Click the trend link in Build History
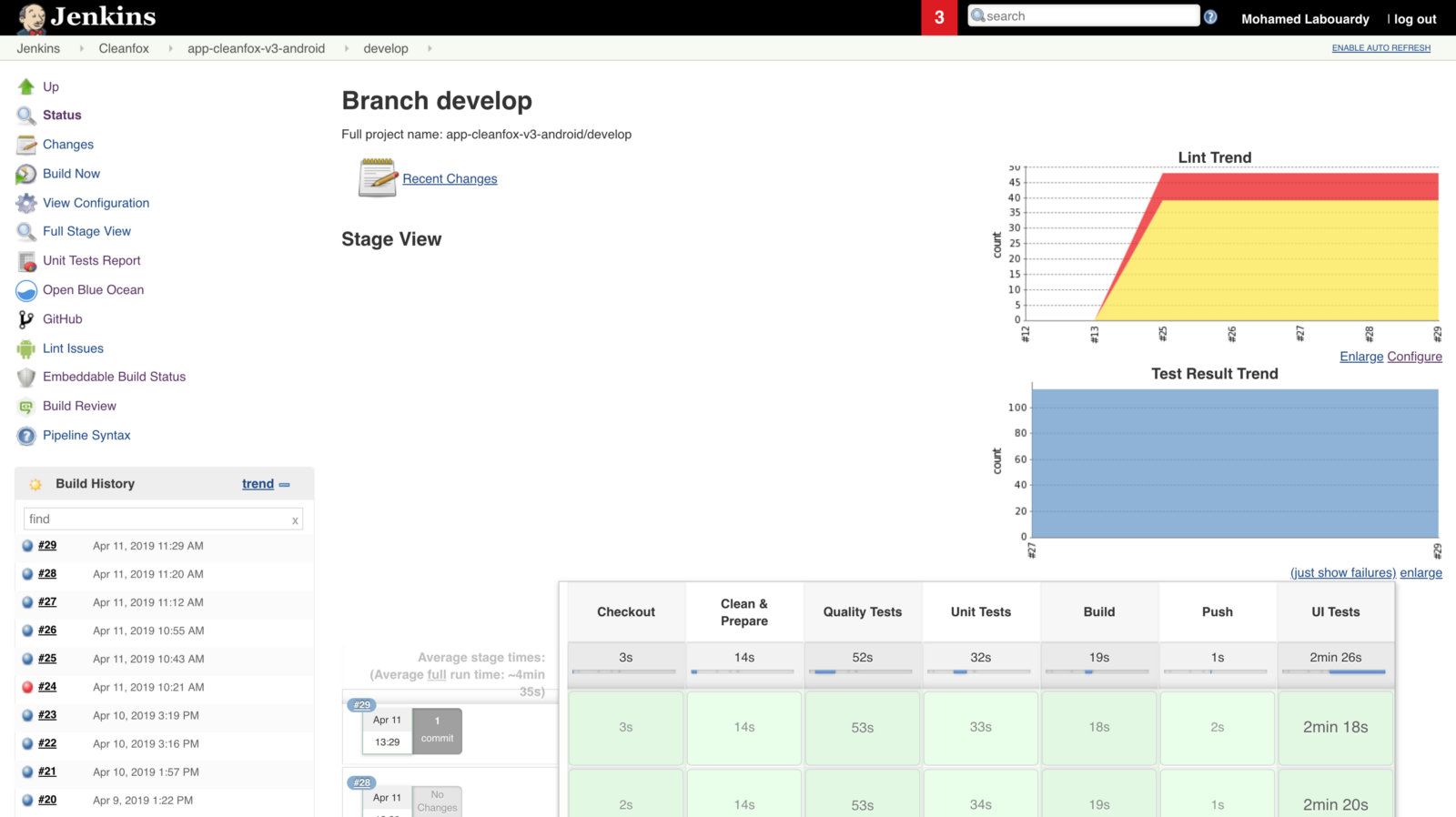Image resolution: width=1456 pixels, height=817 pixels. tap(258, 484)
